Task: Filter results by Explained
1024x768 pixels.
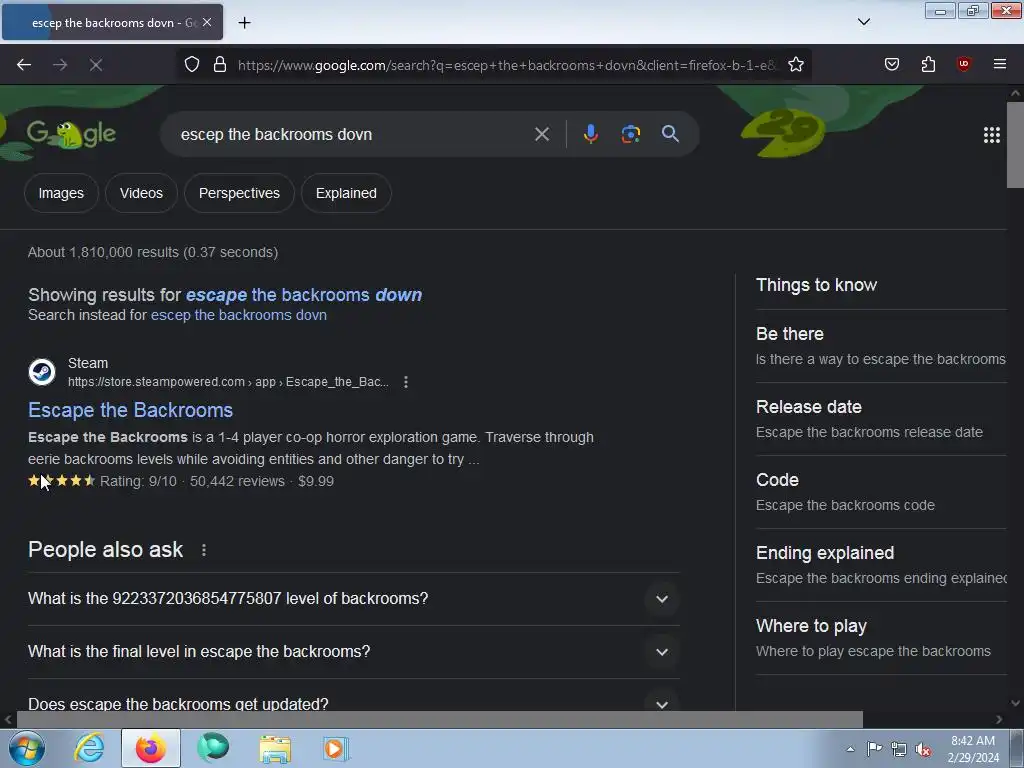Action: point(346,193)
